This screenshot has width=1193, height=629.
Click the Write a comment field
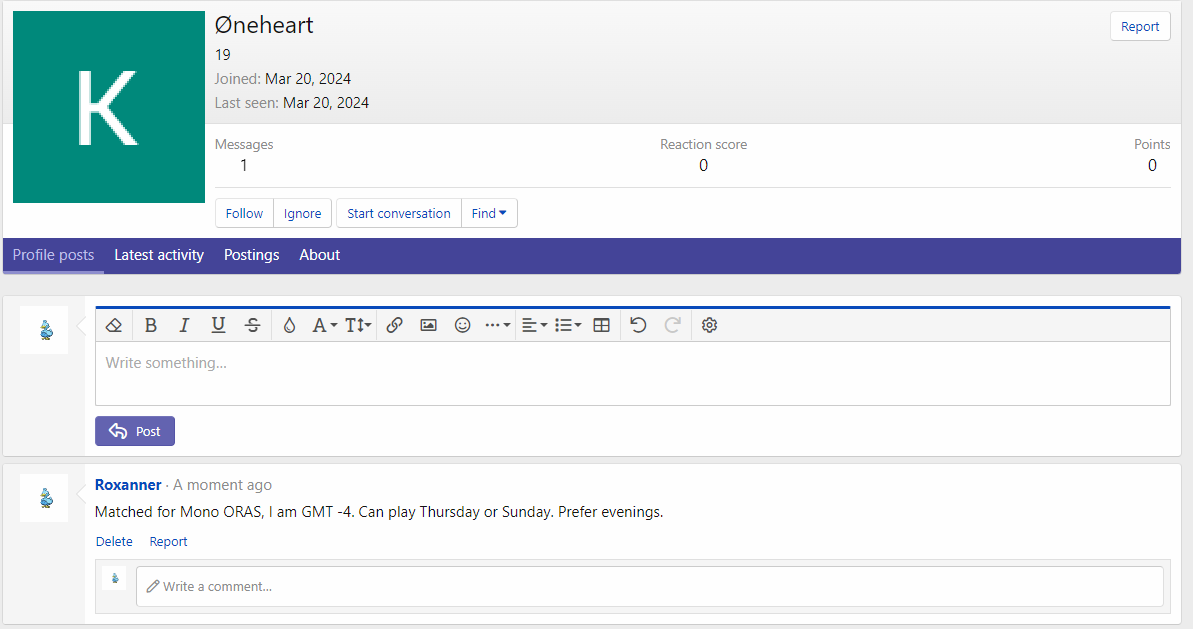(650, 586)
